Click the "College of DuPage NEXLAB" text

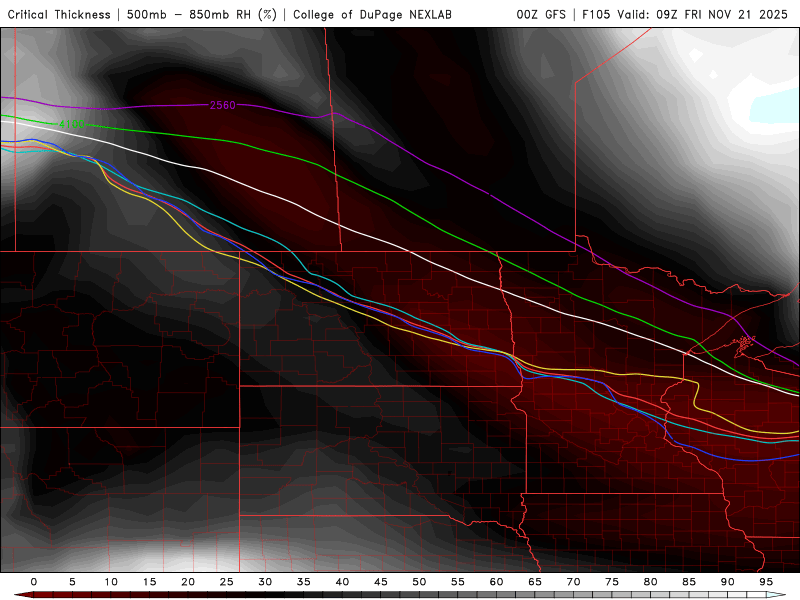pos(372,15)
